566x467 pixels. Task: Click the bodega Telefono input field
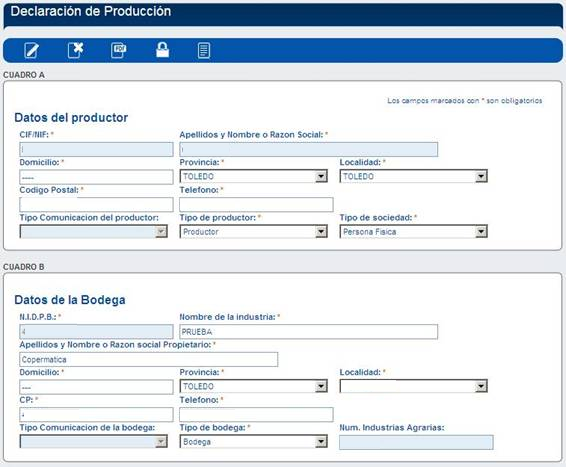[256, 415]
